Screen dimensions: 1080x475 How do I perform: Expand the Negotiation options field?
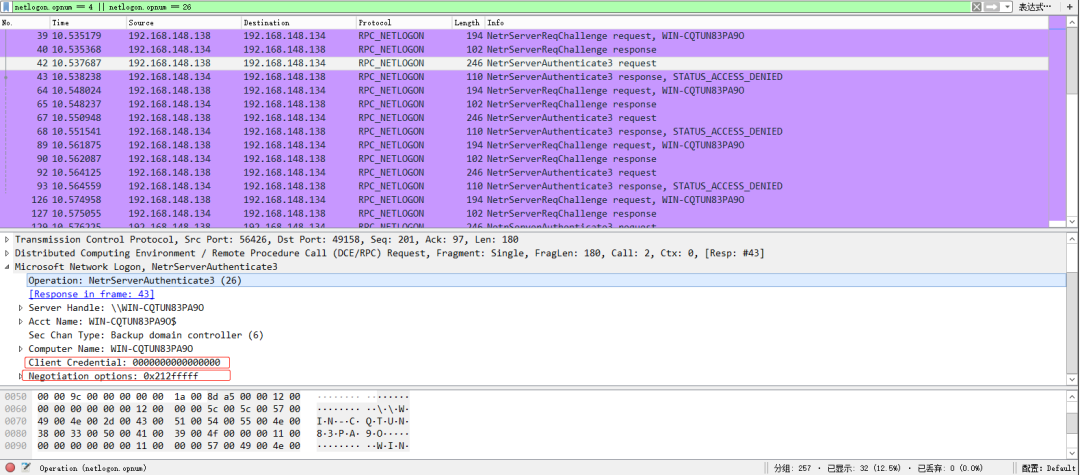click(21, 376)
